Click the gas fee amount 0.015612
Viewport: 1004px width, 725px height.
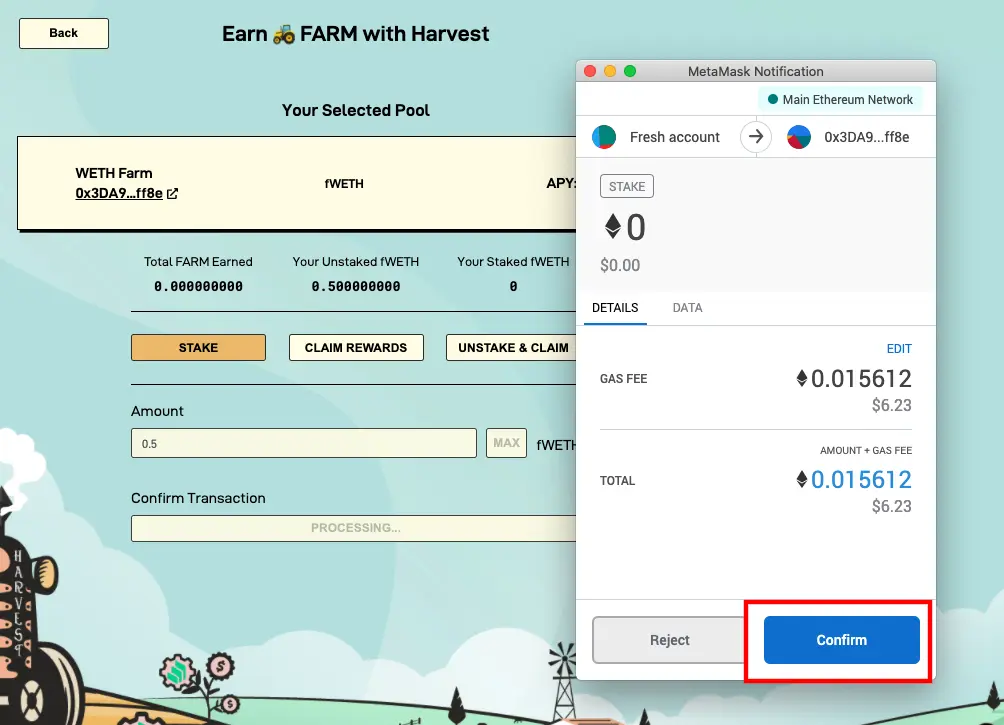point(861,379)
